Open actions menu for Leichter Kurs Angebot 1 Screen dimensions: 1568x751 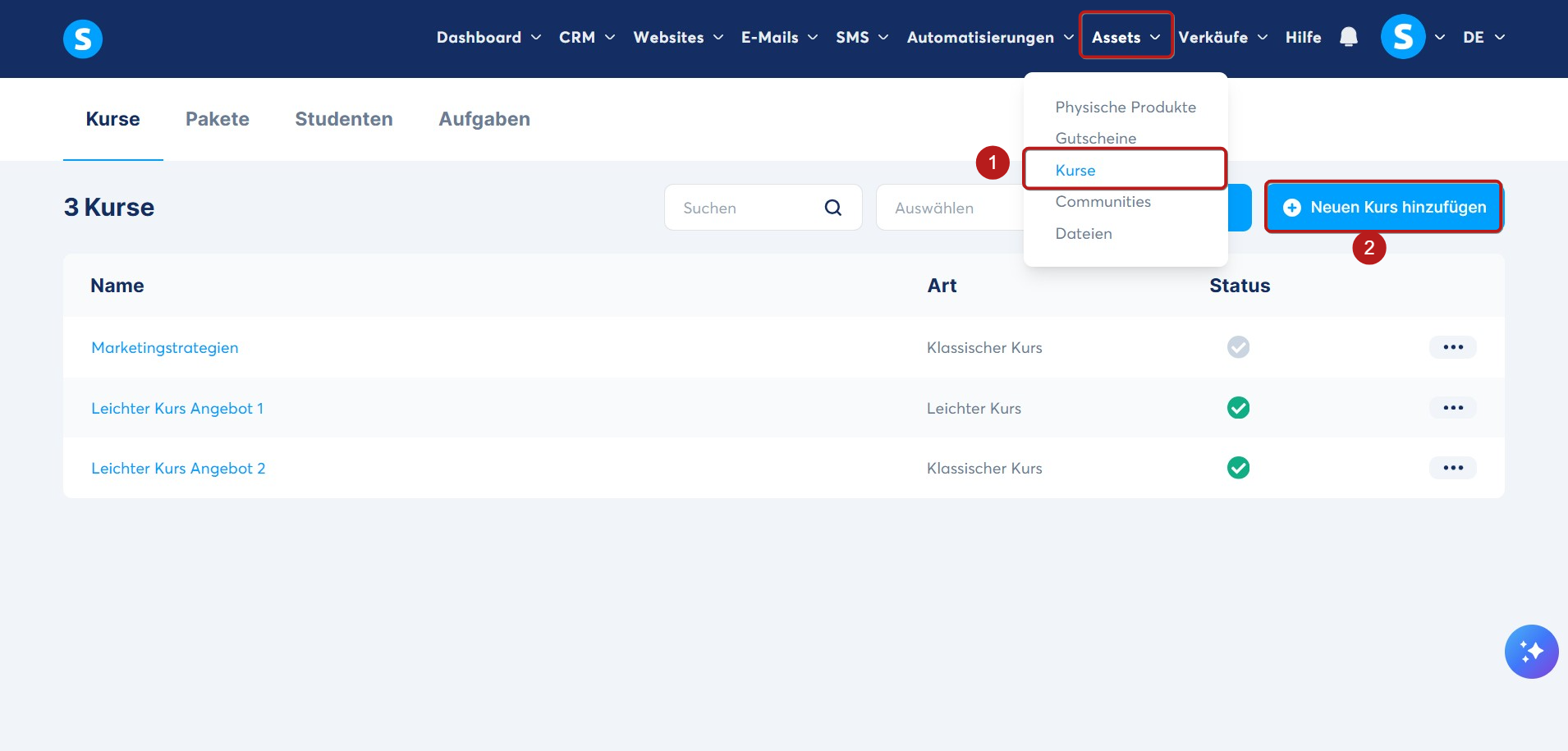tap(1453, 408)
